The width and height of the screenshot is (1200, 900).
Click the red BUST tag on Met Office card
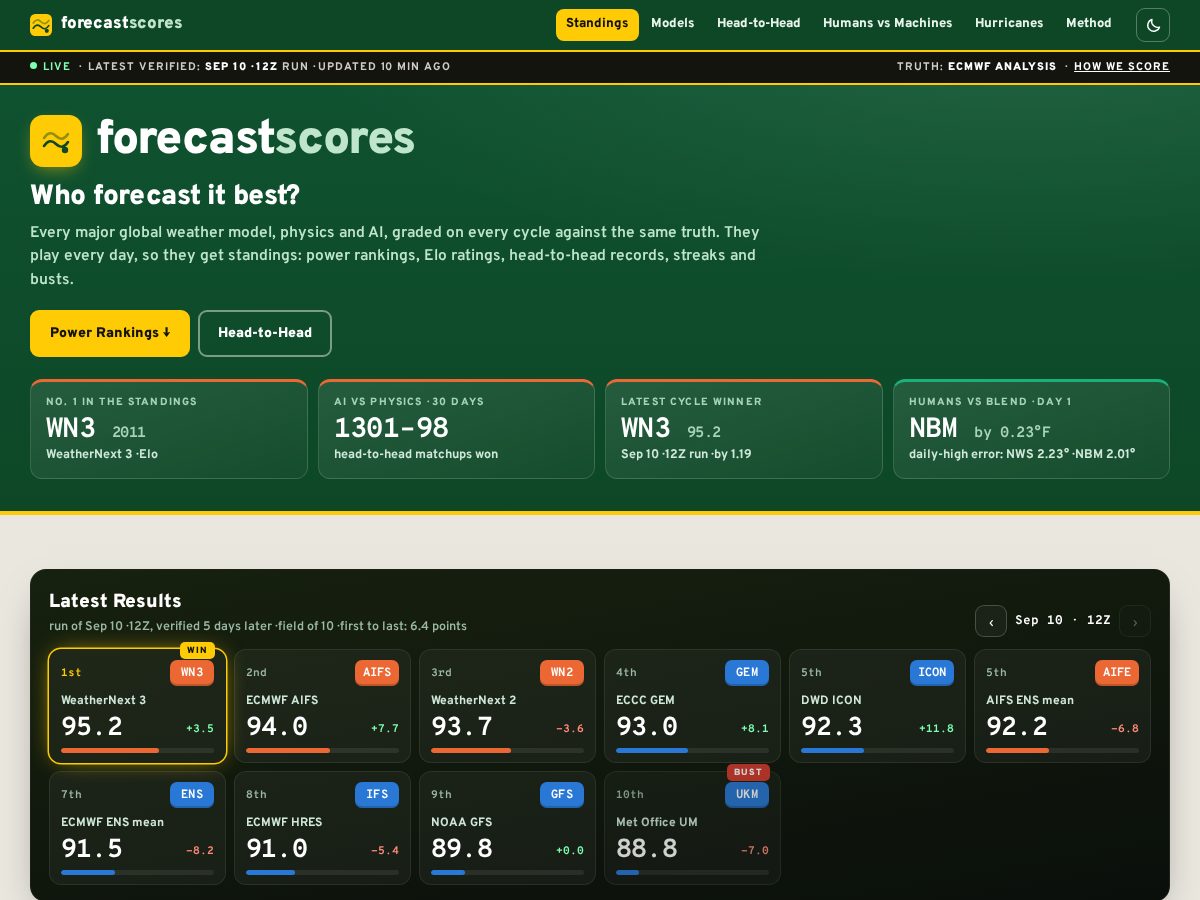click(748, 772)
